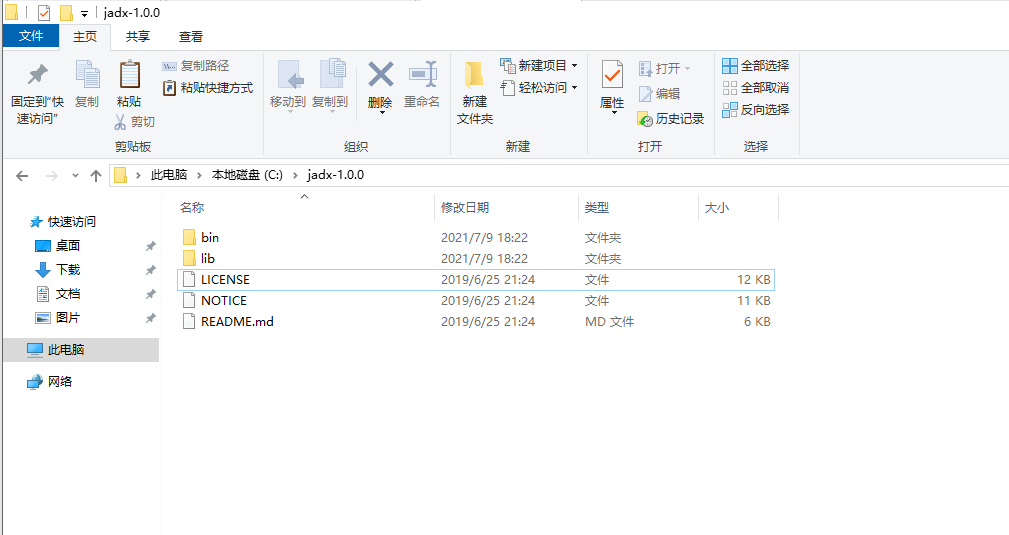This screenshot has height=535, width=1009.
Task: Open Recent locations dropdown chevron
Action: pyautogui.click(x=75, y=175)
